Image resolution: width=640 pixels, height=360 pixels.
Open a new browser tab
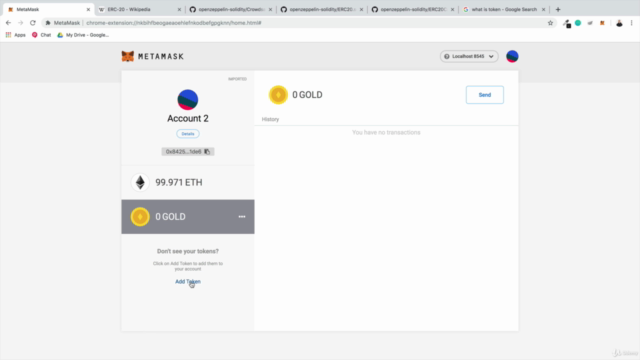pos(558,9)
